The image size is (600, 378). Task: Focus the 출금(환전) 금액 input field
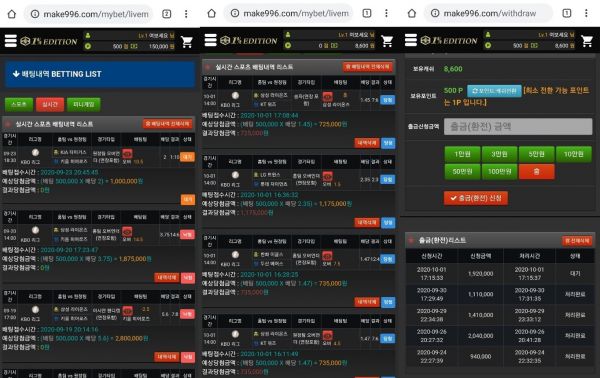pyautogui.click(x=518, y=127)
